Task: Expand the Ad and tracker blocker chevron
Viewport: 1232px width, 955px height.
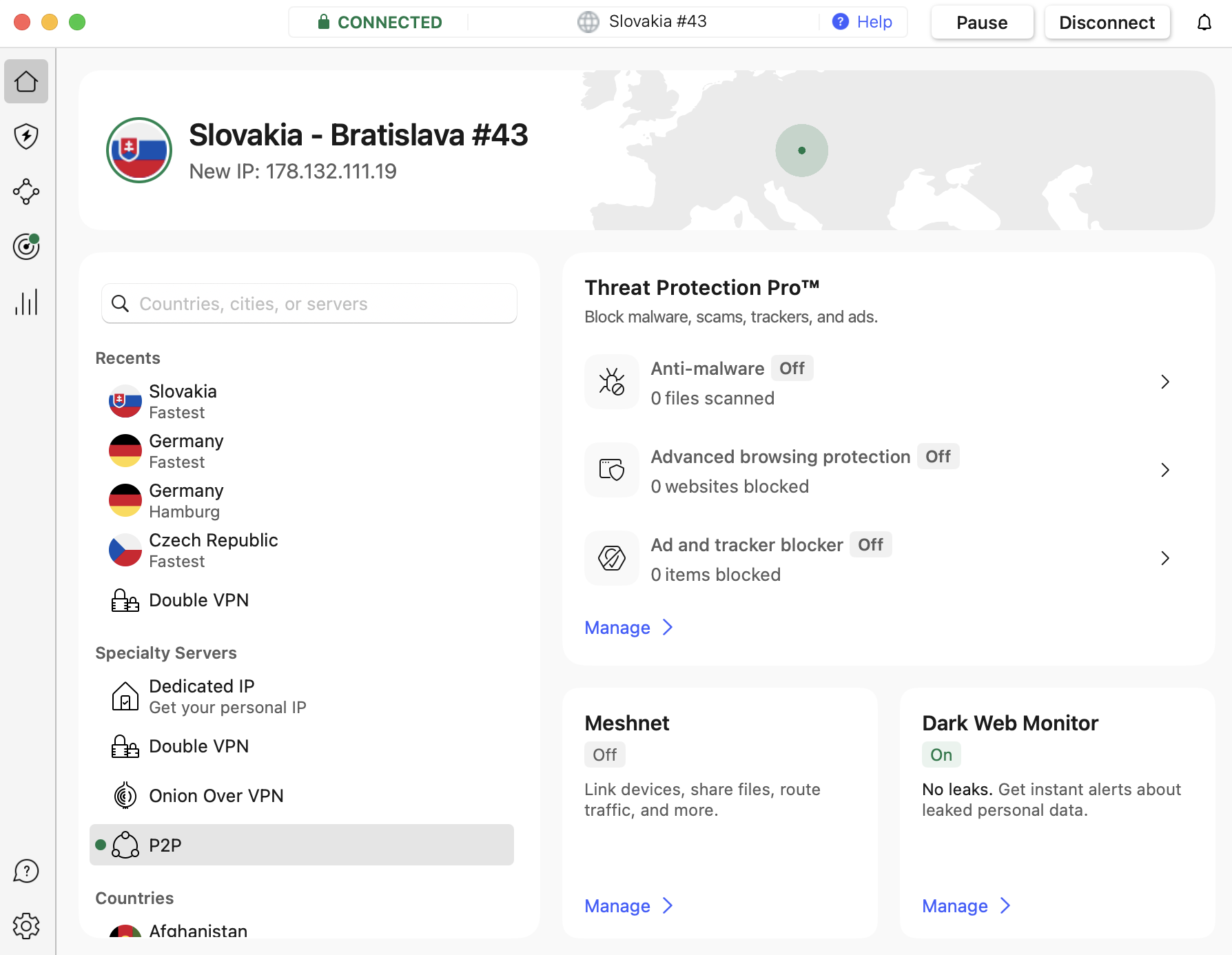Action: point(1164,558)
